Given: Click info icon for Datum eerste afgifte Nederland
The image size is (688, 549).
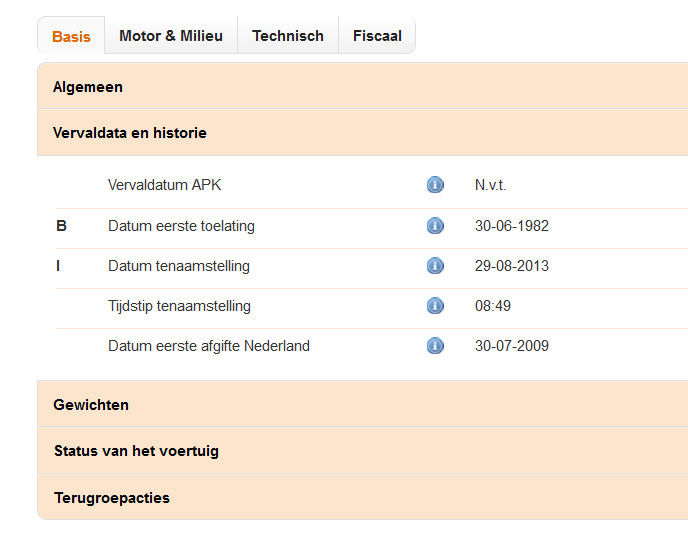Looking at the screenshot, I should pyautogui.click(x=435, y=346).
